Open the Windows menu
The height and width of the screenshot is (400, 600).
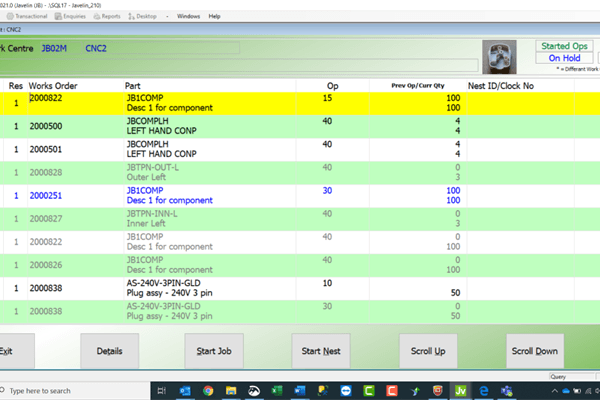[187, 17]
